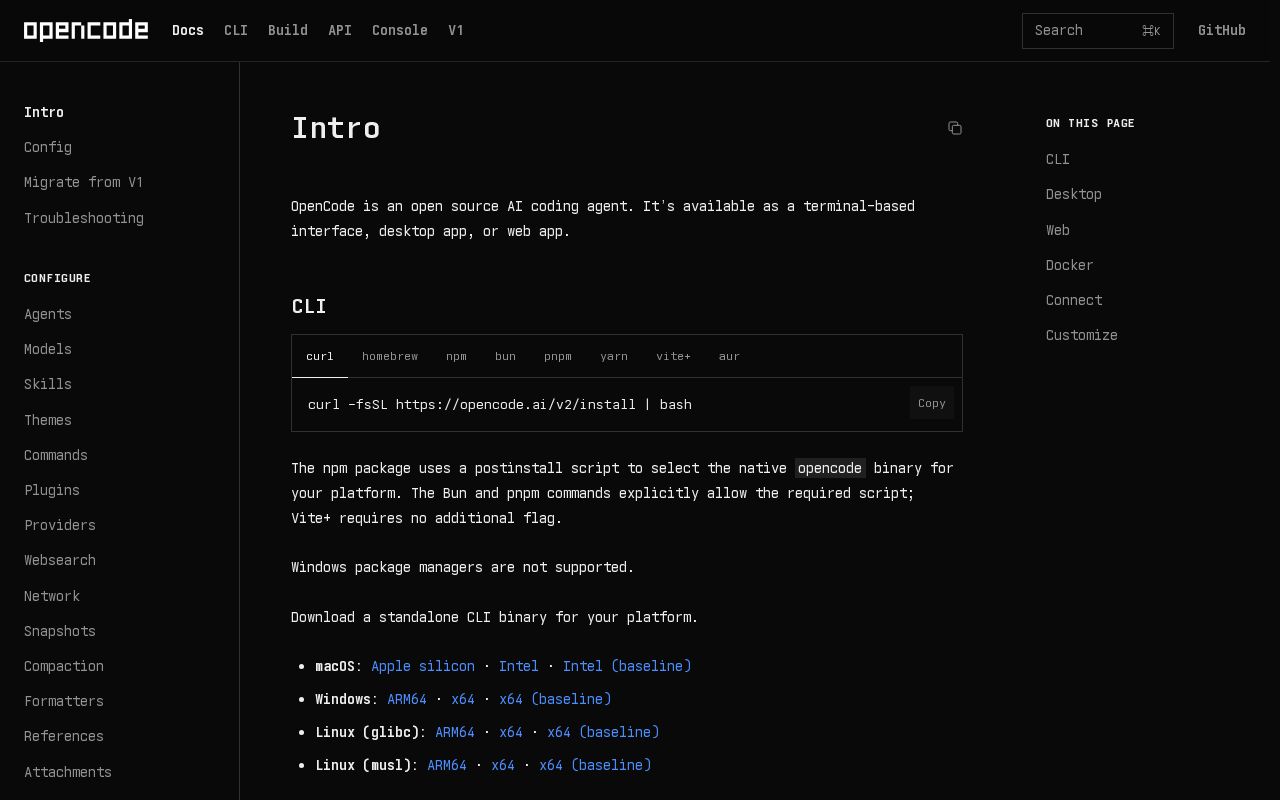Download the Linux (musl) x64 (baseline) binary

coord(595,765)
